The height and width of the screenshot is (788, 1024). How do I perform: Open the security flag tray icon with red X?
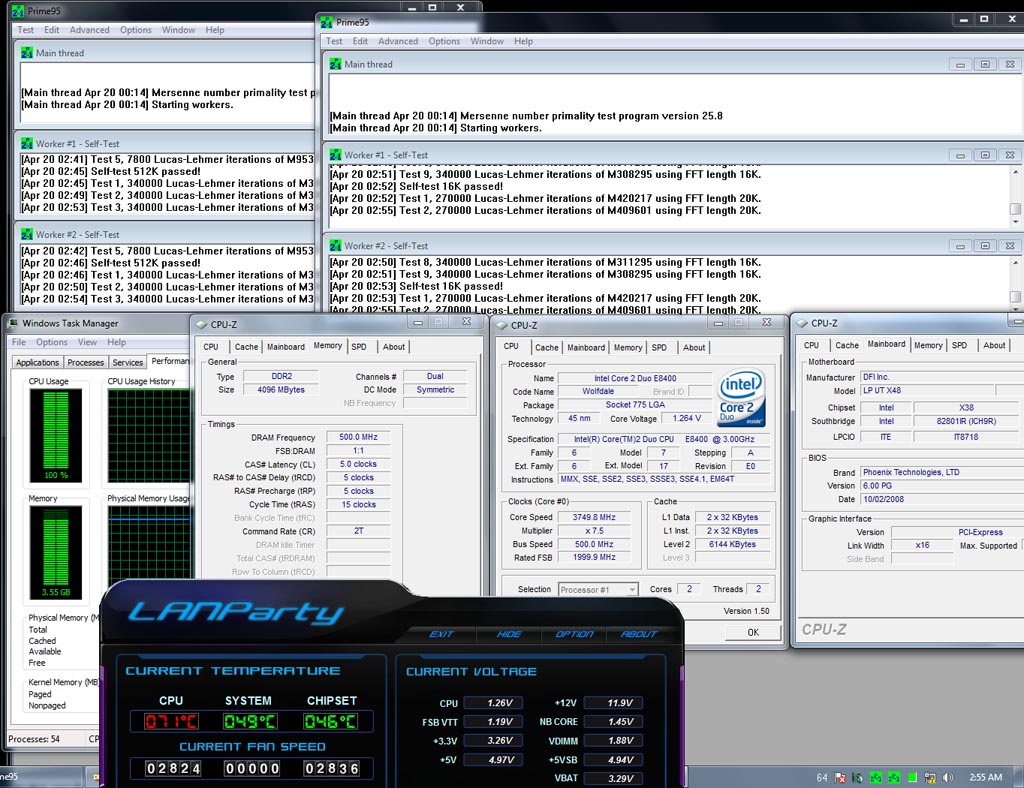click(x=840, y=778)
